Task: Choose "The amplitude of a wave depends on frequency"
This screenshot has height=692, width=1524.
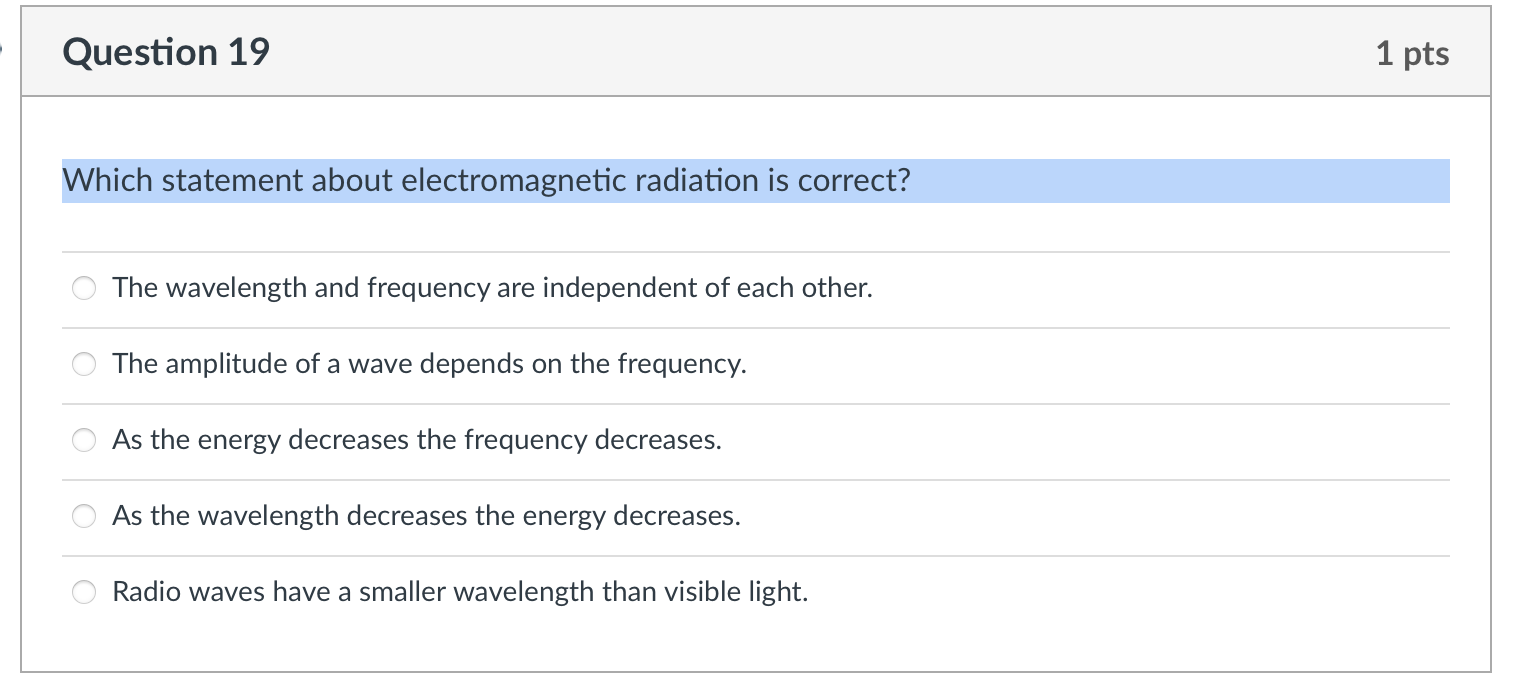Action: (84, 364)
